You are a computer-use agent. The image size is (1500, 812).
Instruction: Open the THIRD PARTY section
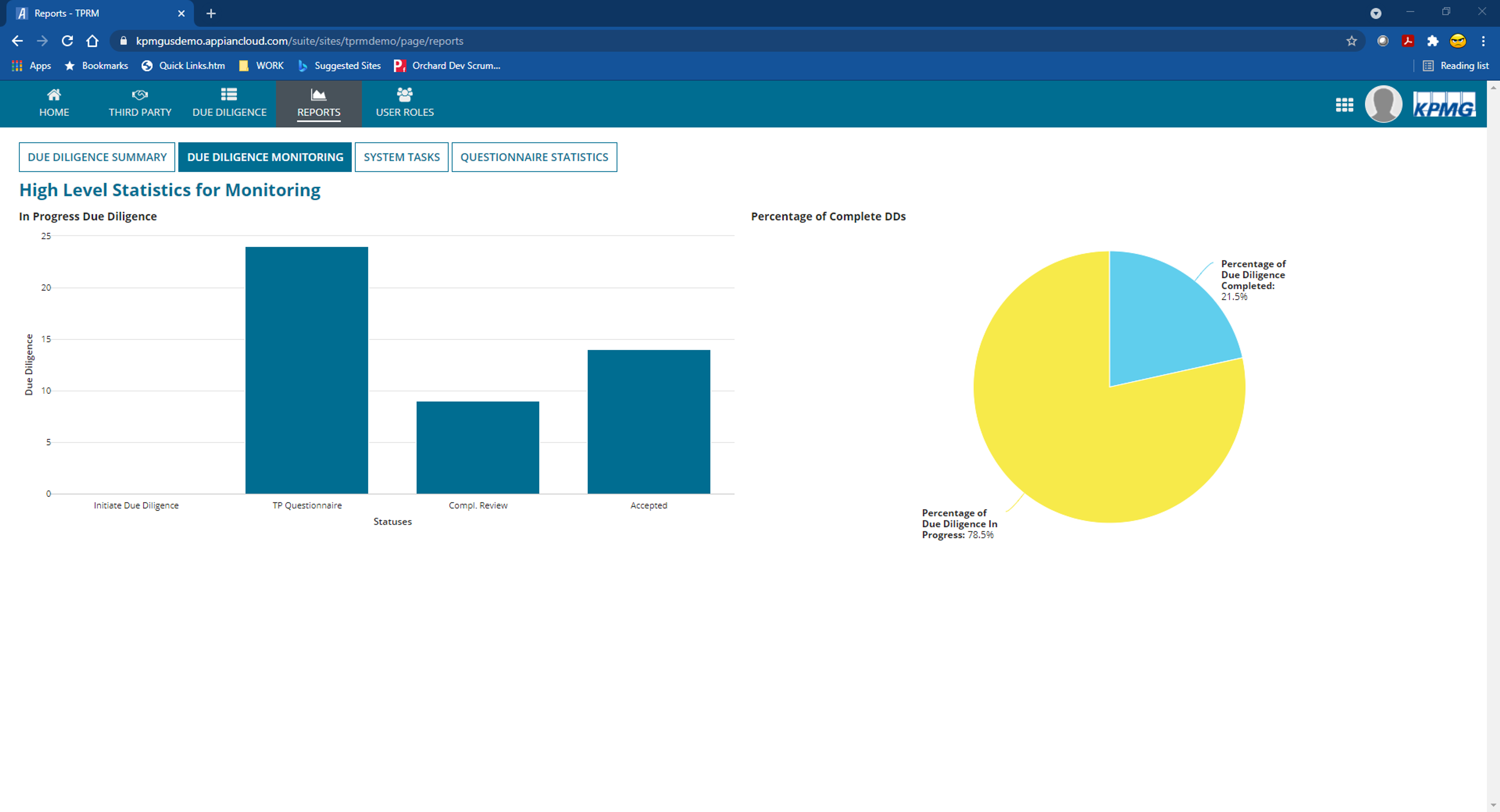140,103
